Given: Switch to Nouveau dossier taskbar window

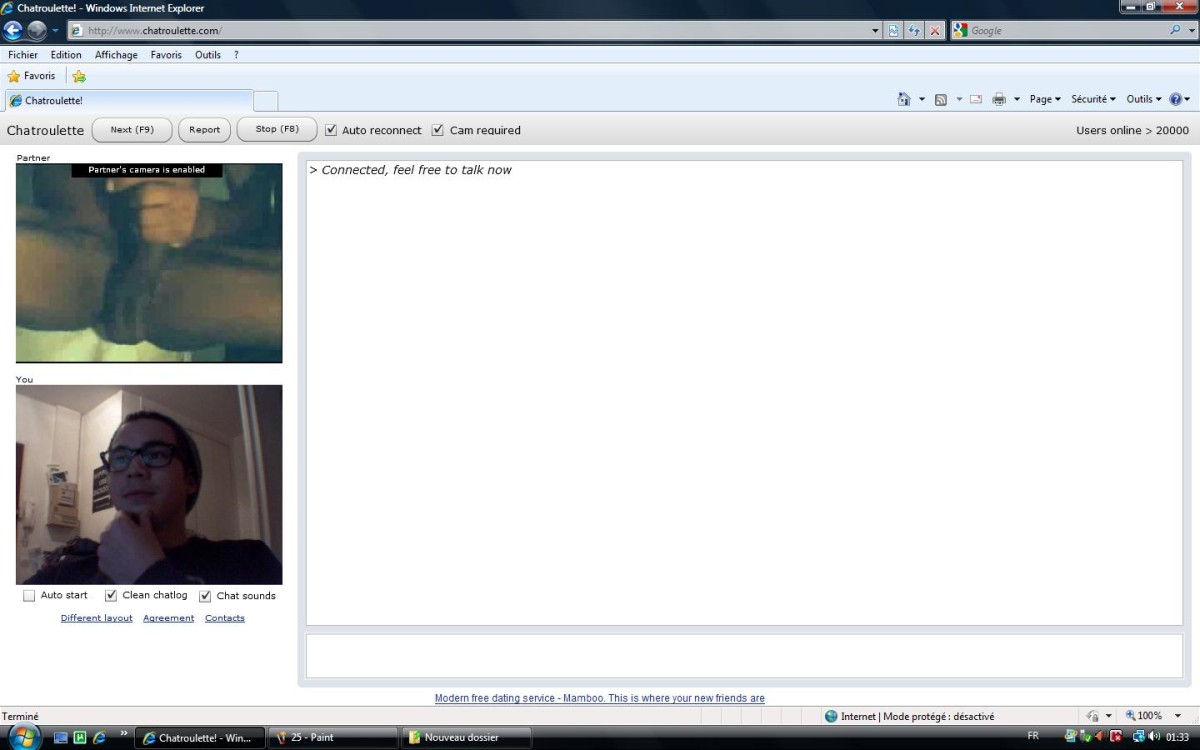Looking at the screenshot, I should (466, 738).
